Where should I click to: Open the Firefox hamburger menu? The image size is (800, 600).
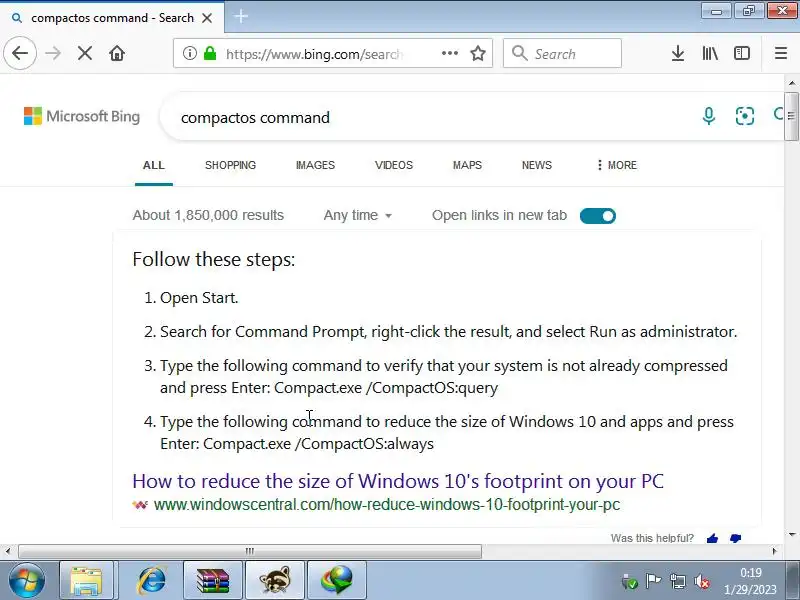click(x=781, y=53)
